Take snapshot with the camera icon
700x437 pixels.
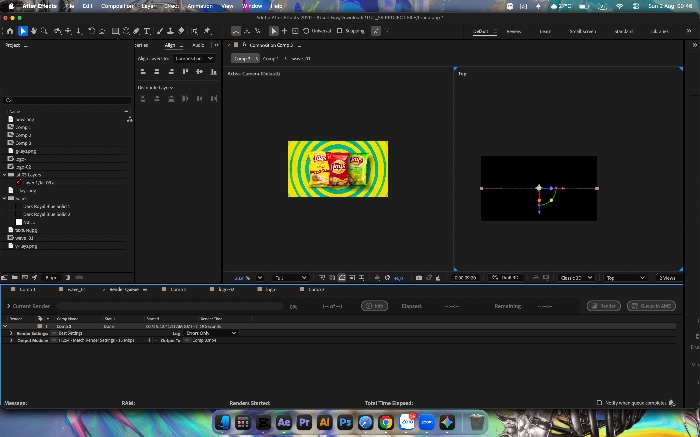click(419, 278)
